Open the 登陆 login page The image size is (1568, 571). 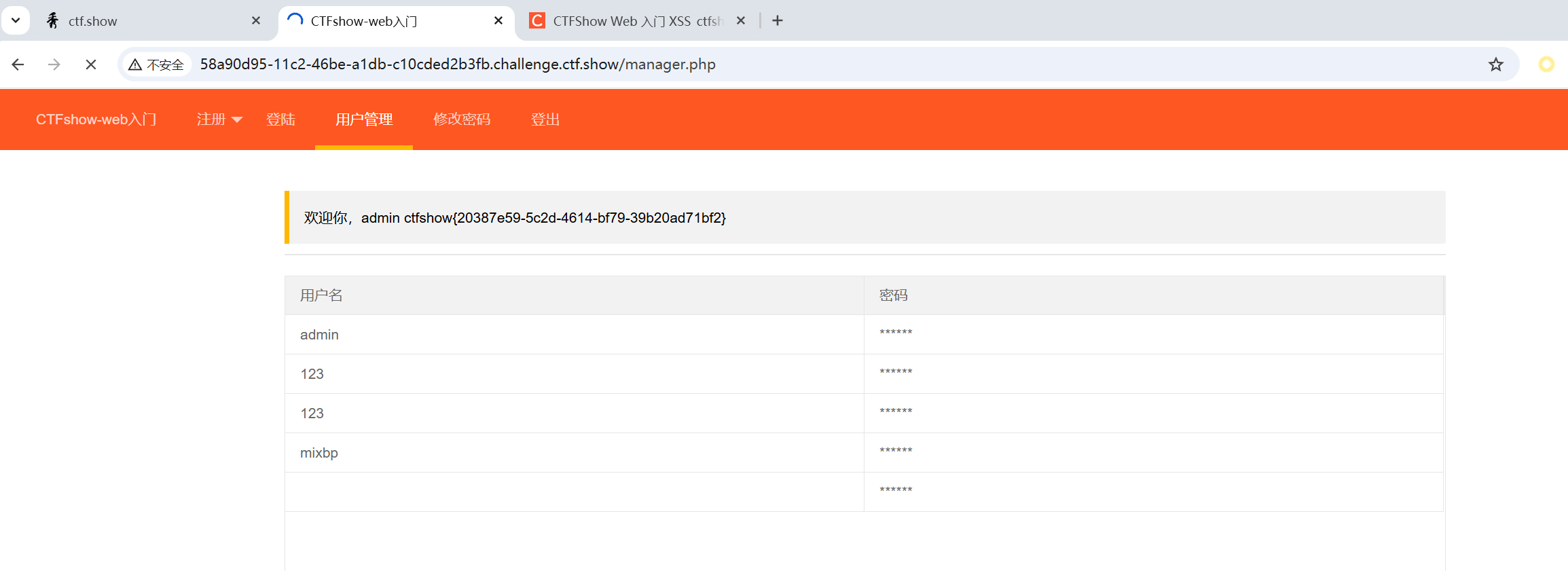point(280,119)
